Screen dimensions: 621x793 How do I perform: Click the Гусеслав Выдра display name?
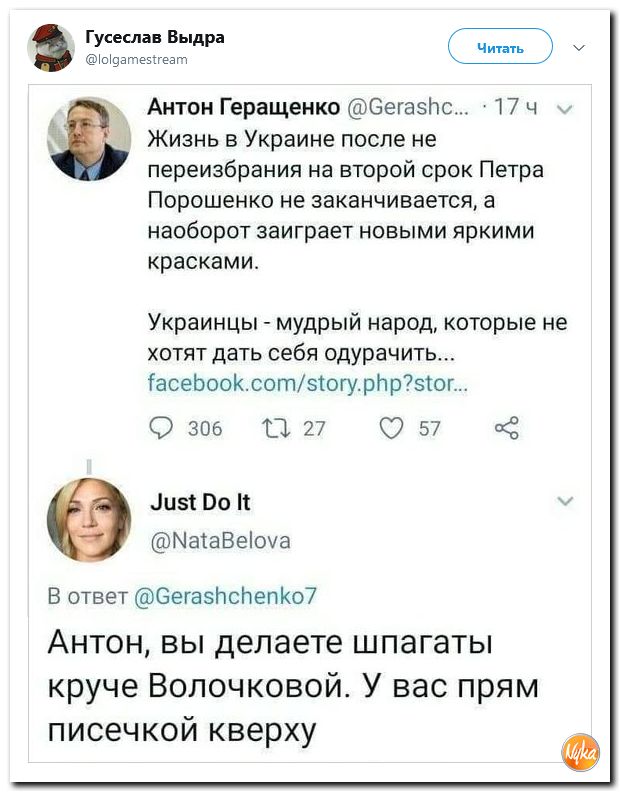[155, 37]
